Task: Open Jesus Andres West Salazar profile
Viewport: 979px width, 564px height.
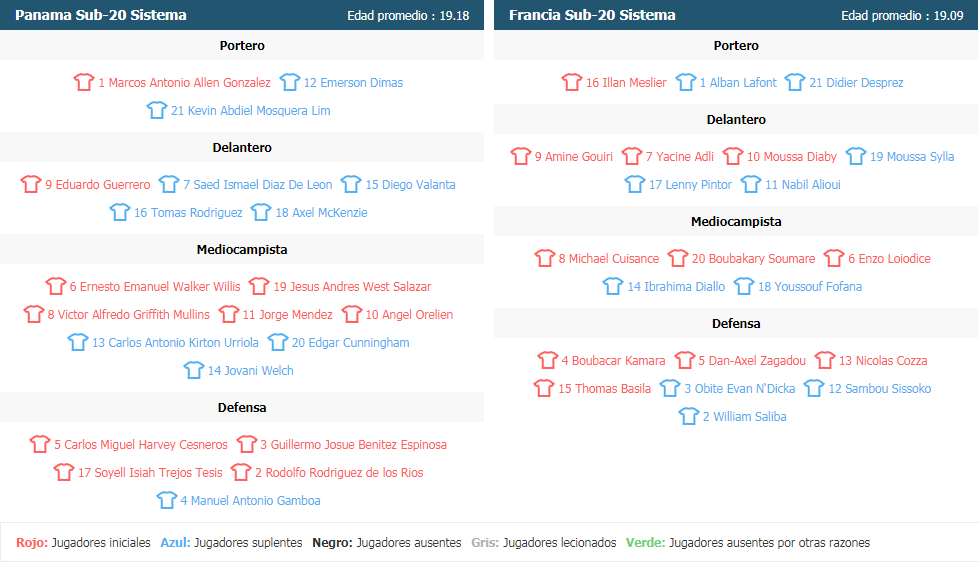Action: [352, 286]
